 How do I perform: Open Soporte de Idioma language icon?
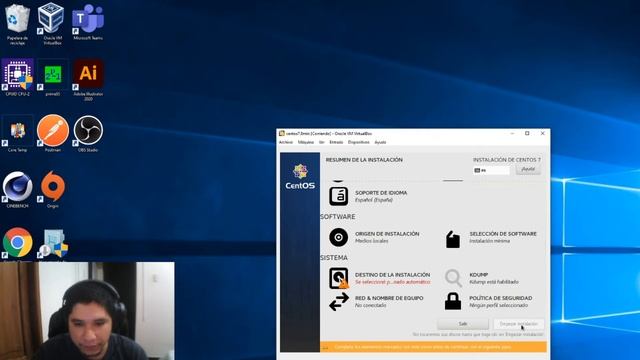coord(338,196)
